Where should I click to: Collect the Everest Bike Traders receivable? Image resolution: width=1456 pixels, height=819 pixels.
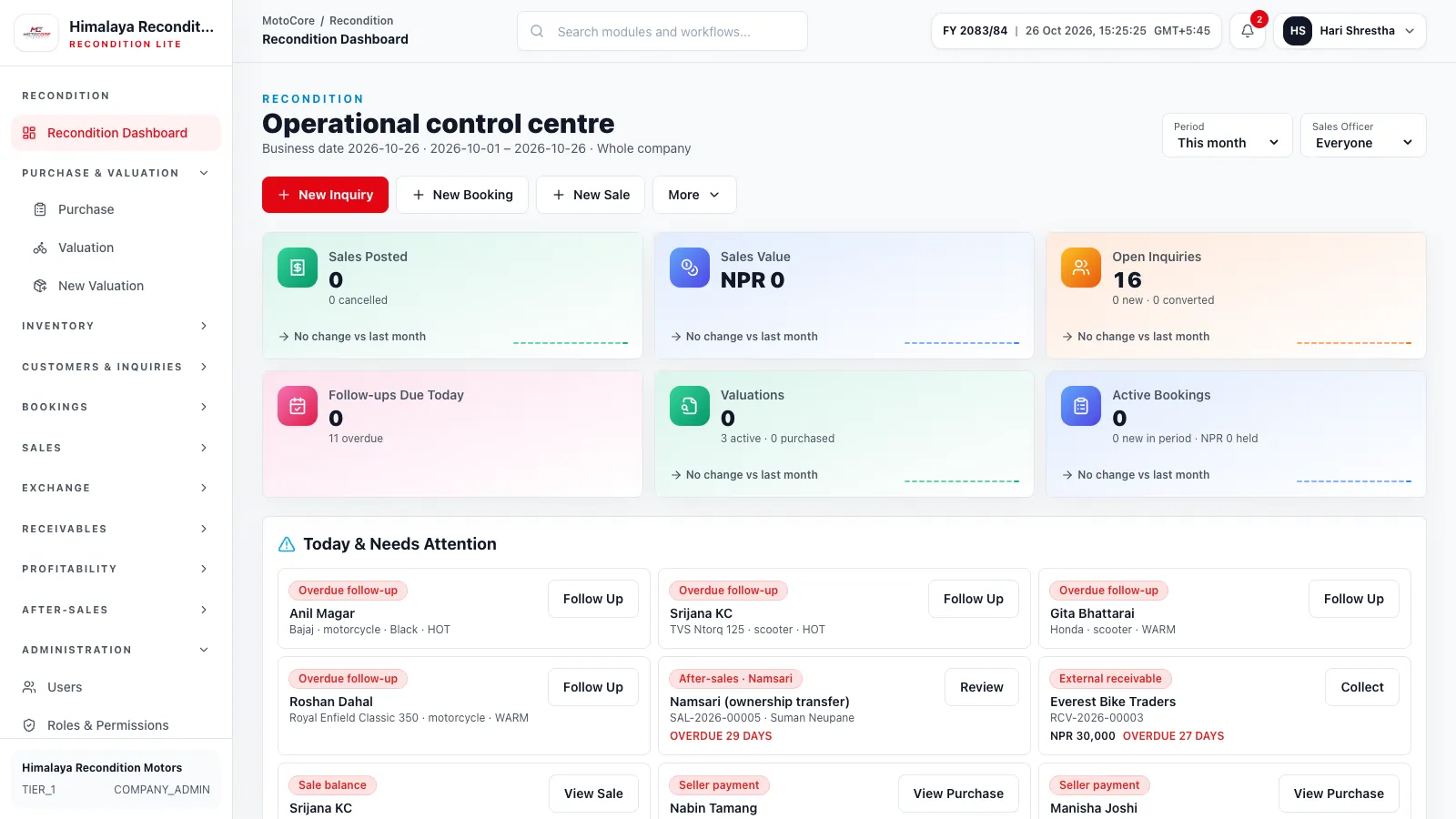pos(1362,687)
